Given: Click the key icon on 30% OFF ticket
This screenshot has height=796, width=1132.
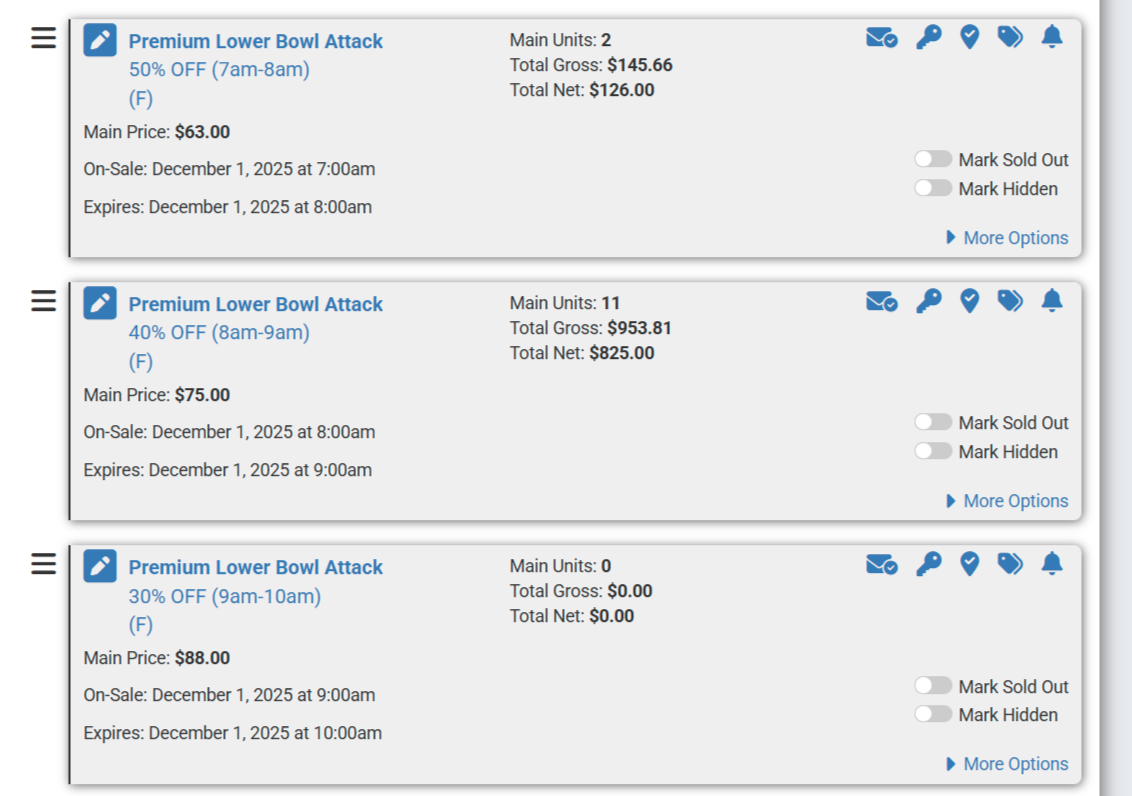Looking at the screenshot, I should tap(929, 564).
